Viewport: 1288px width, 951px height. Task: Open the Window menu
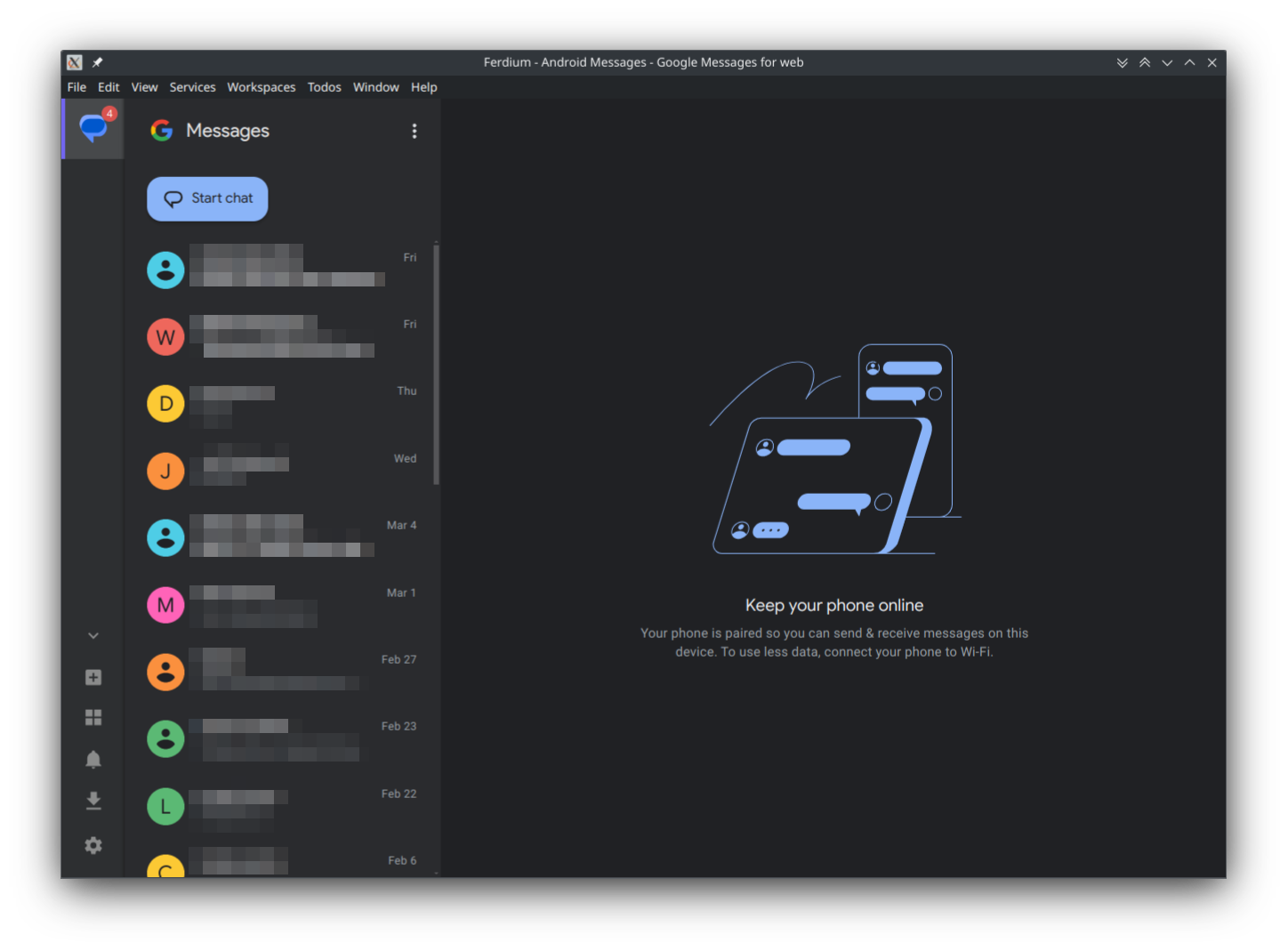pos(375,87)
